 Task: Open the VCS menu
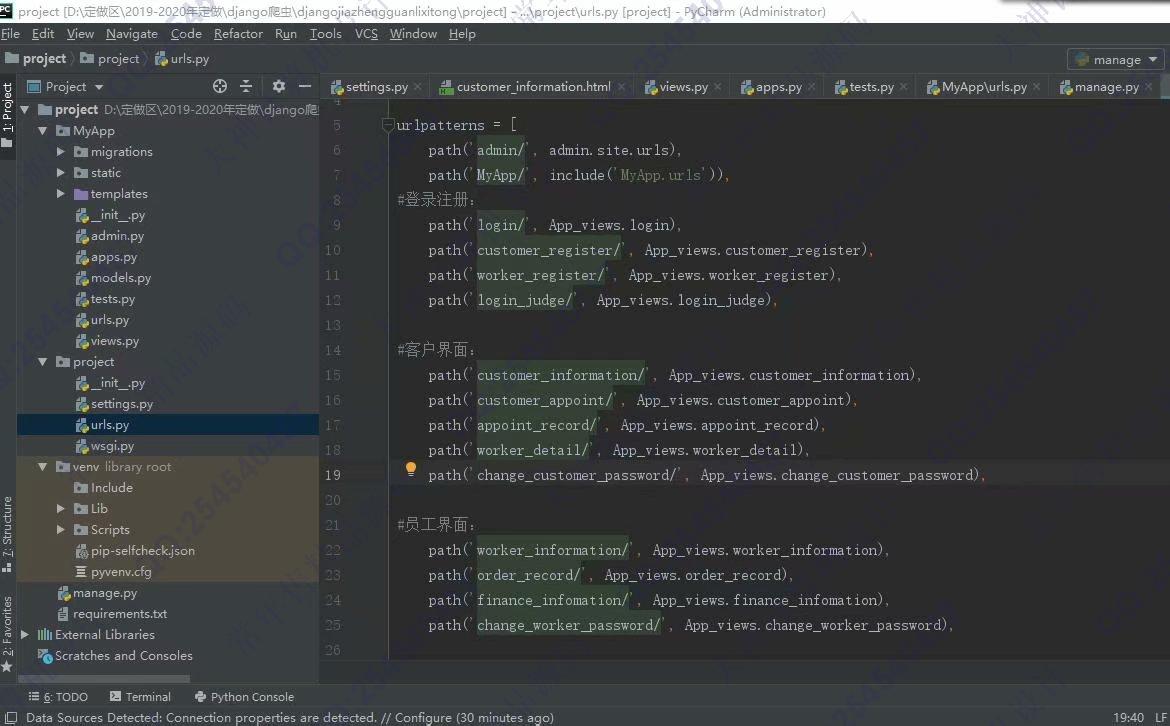pos(366,34)
